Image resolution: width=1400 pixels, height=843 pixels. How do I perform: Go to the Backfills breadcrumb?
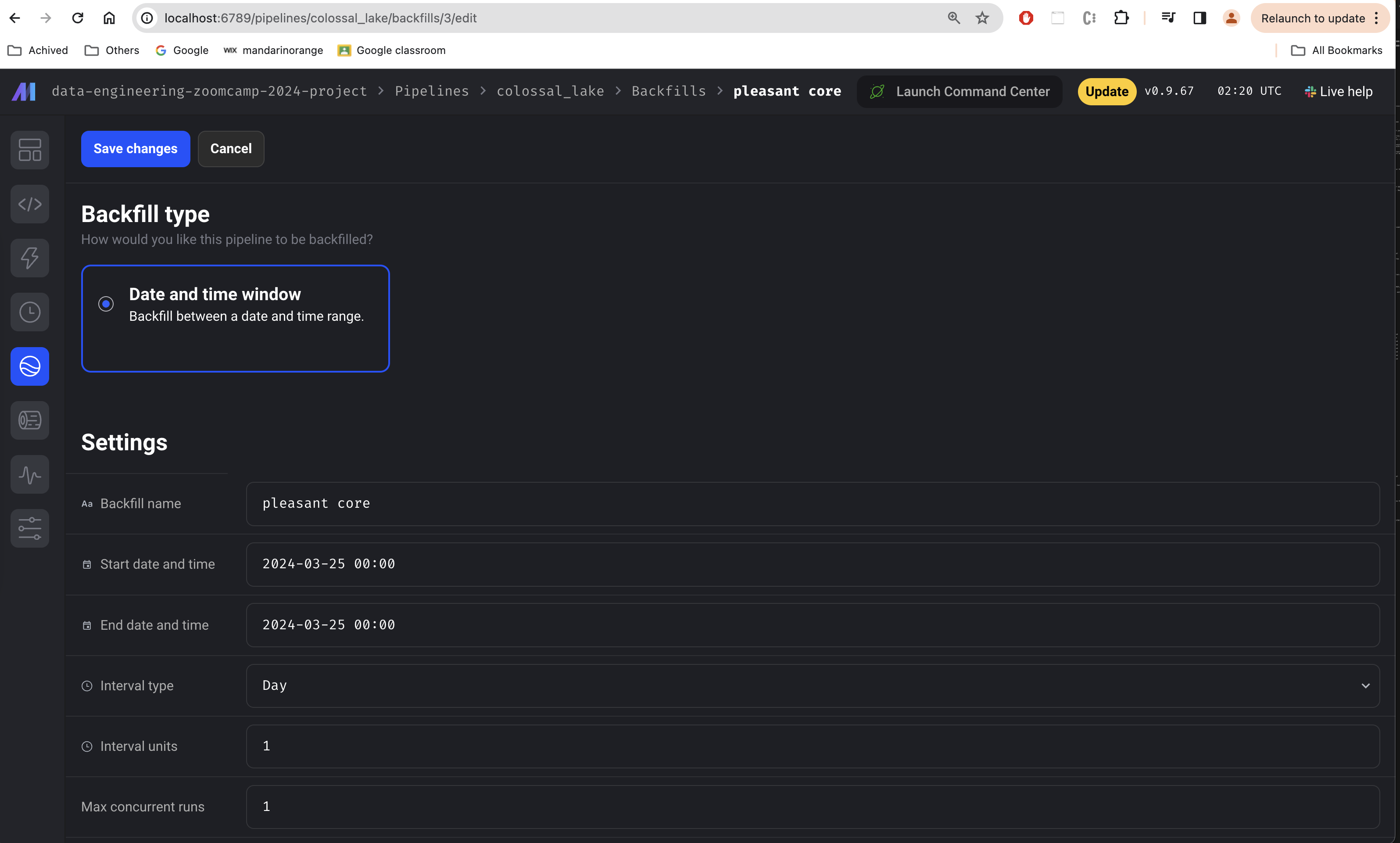point(669,91)
